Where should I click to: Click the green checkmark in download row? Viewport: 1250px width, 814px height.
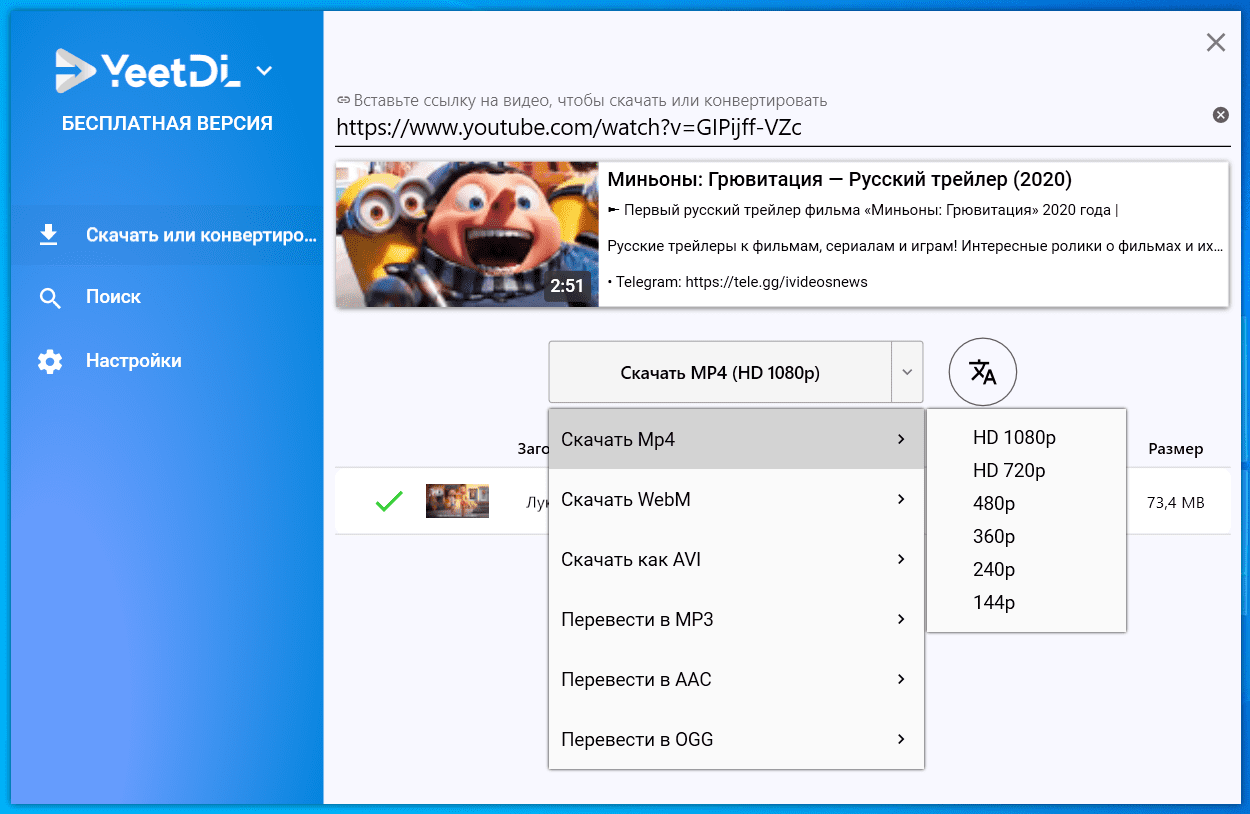389,501
